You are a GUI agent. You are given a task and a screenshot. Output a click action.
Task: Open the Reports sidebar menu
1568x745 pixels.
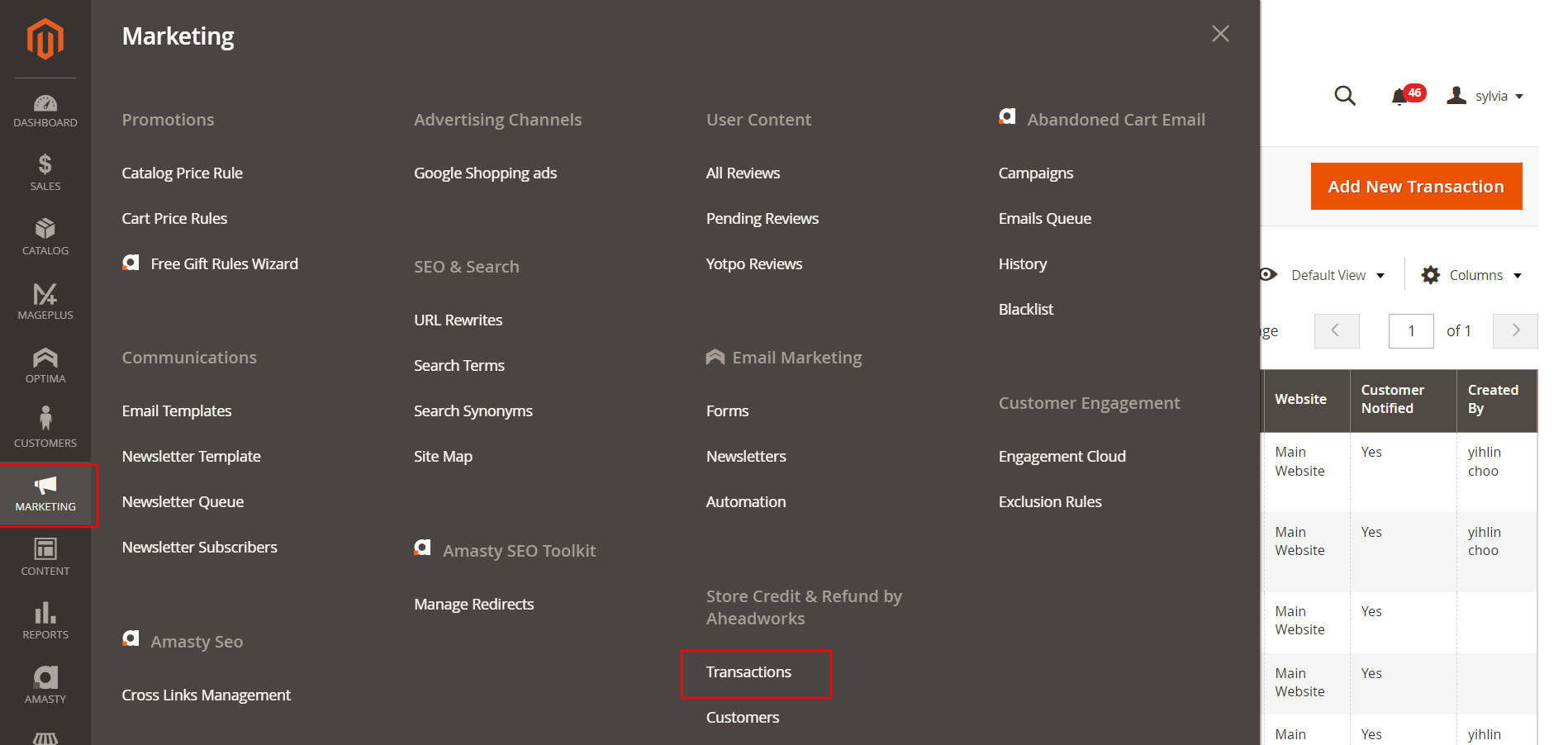click(x=45, y=621)
